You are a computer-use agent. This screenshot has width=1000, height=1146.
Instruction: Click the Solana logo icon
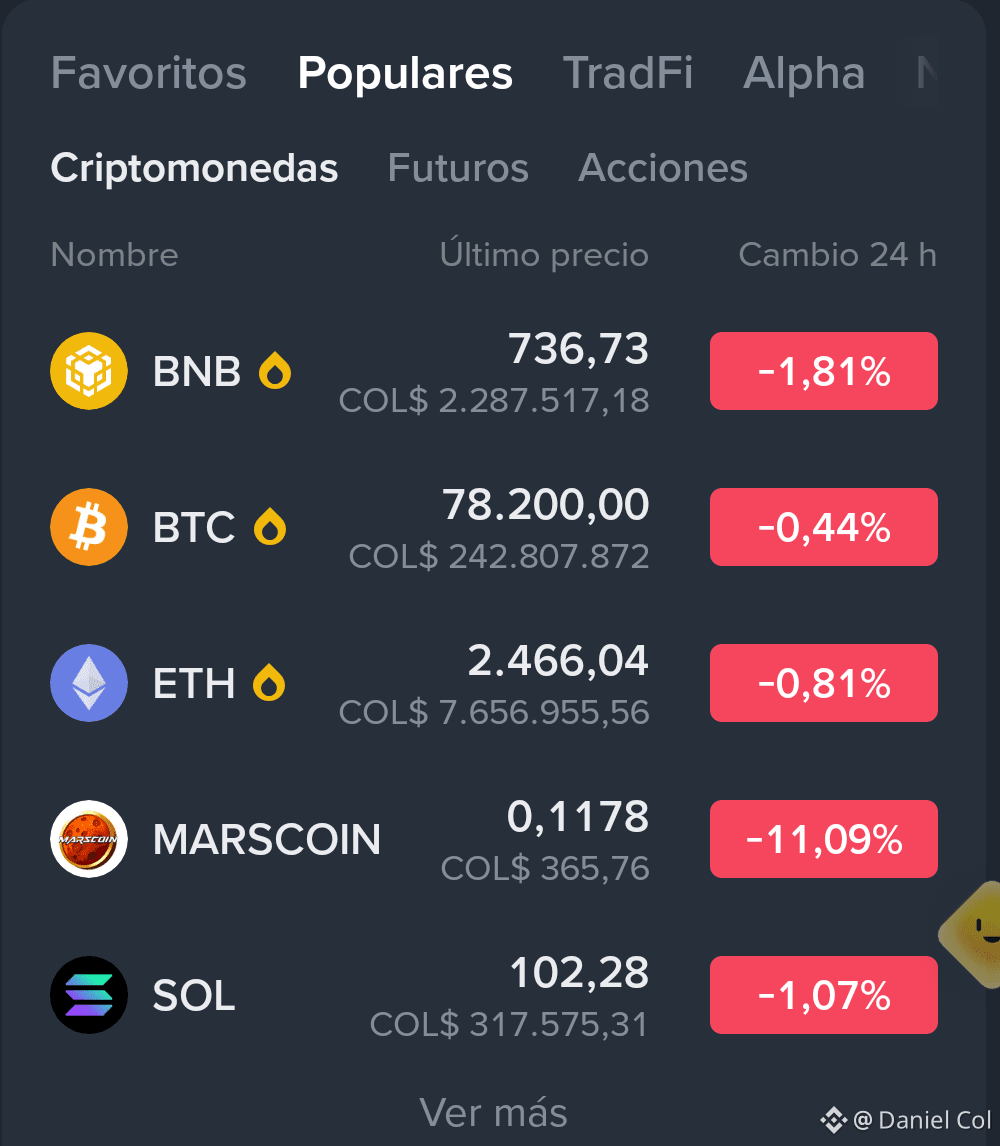click(88, 995)
